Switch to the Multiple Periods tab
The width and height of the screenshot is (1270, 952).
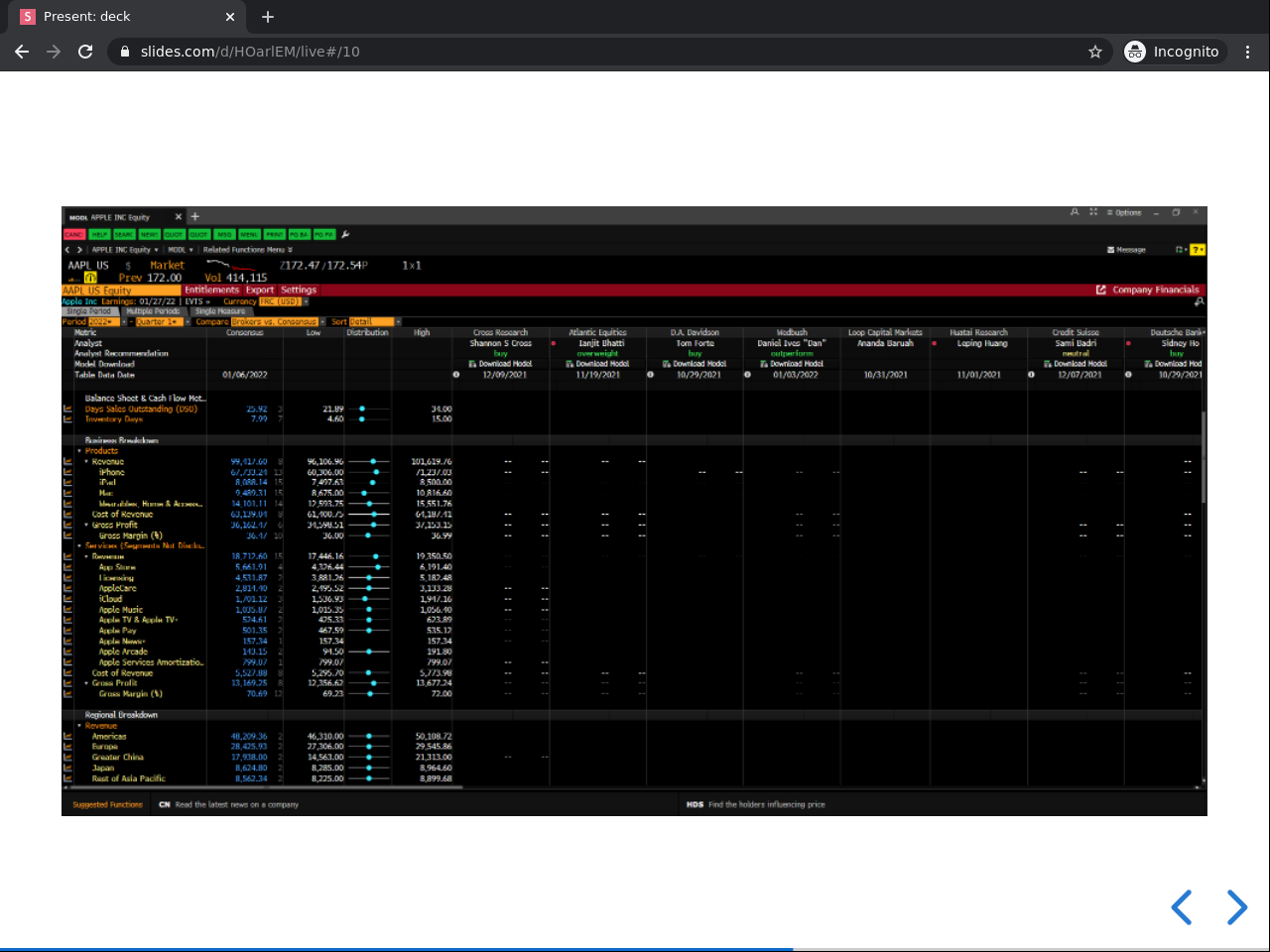pos(153,311)
